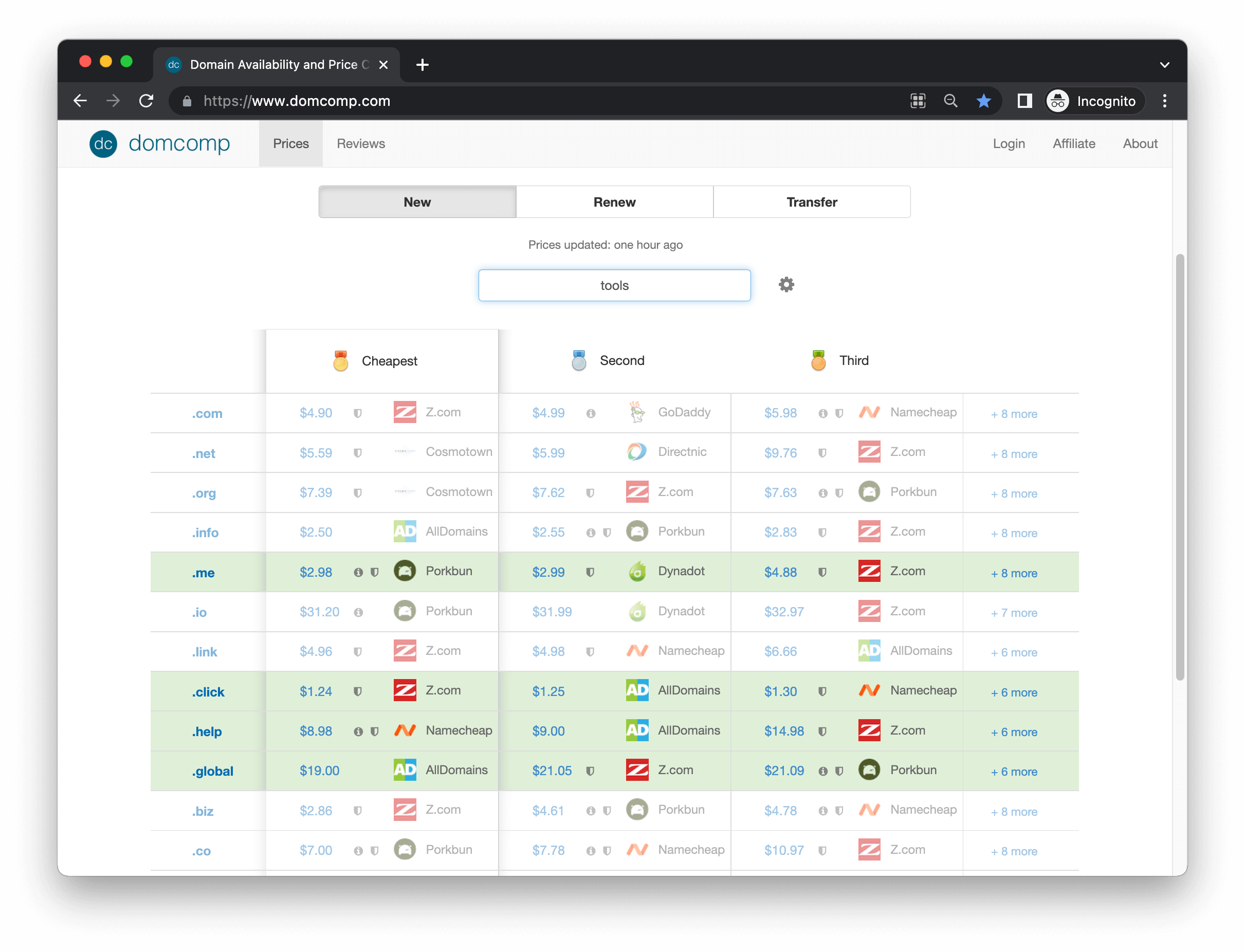
Task: Click the $19.00 AllDomains price
Action: point(319,771)
